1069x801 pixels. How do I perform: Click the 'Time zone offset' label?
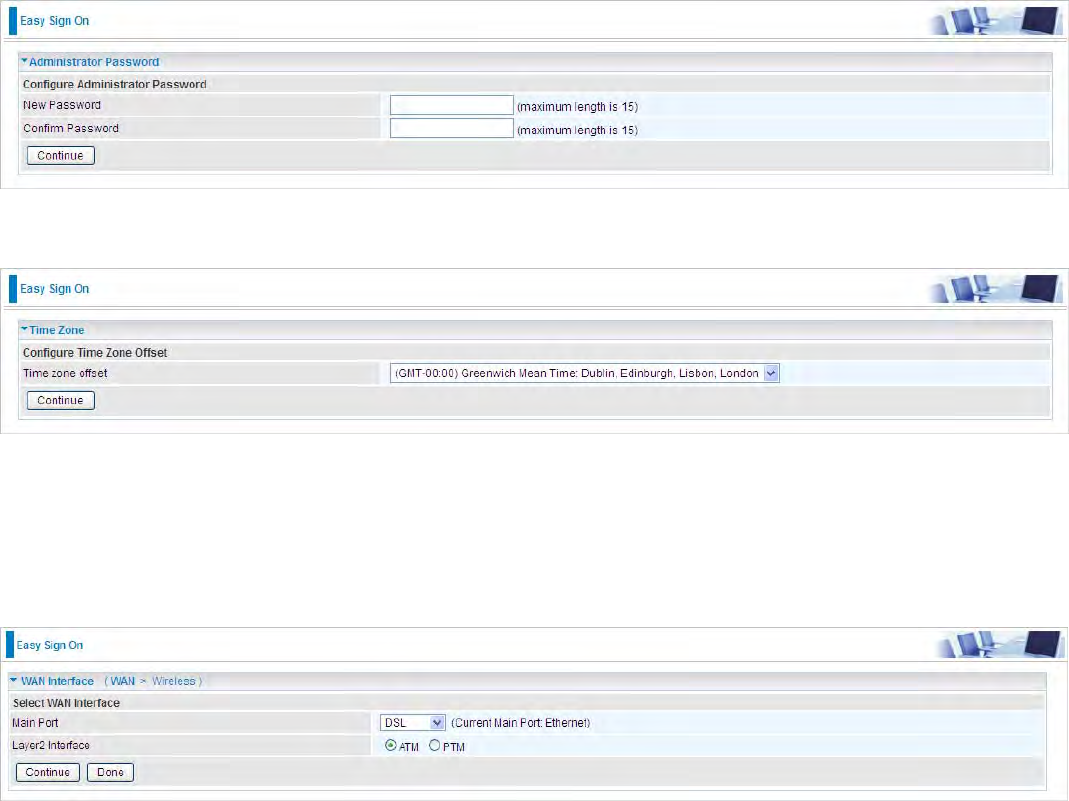65,373
